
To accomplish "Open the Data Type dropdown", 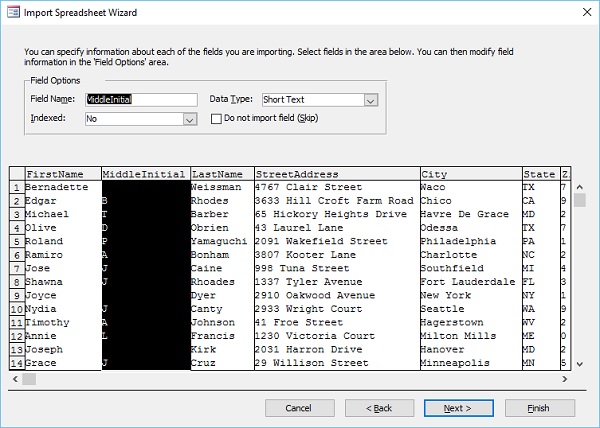I will (370, 100).
